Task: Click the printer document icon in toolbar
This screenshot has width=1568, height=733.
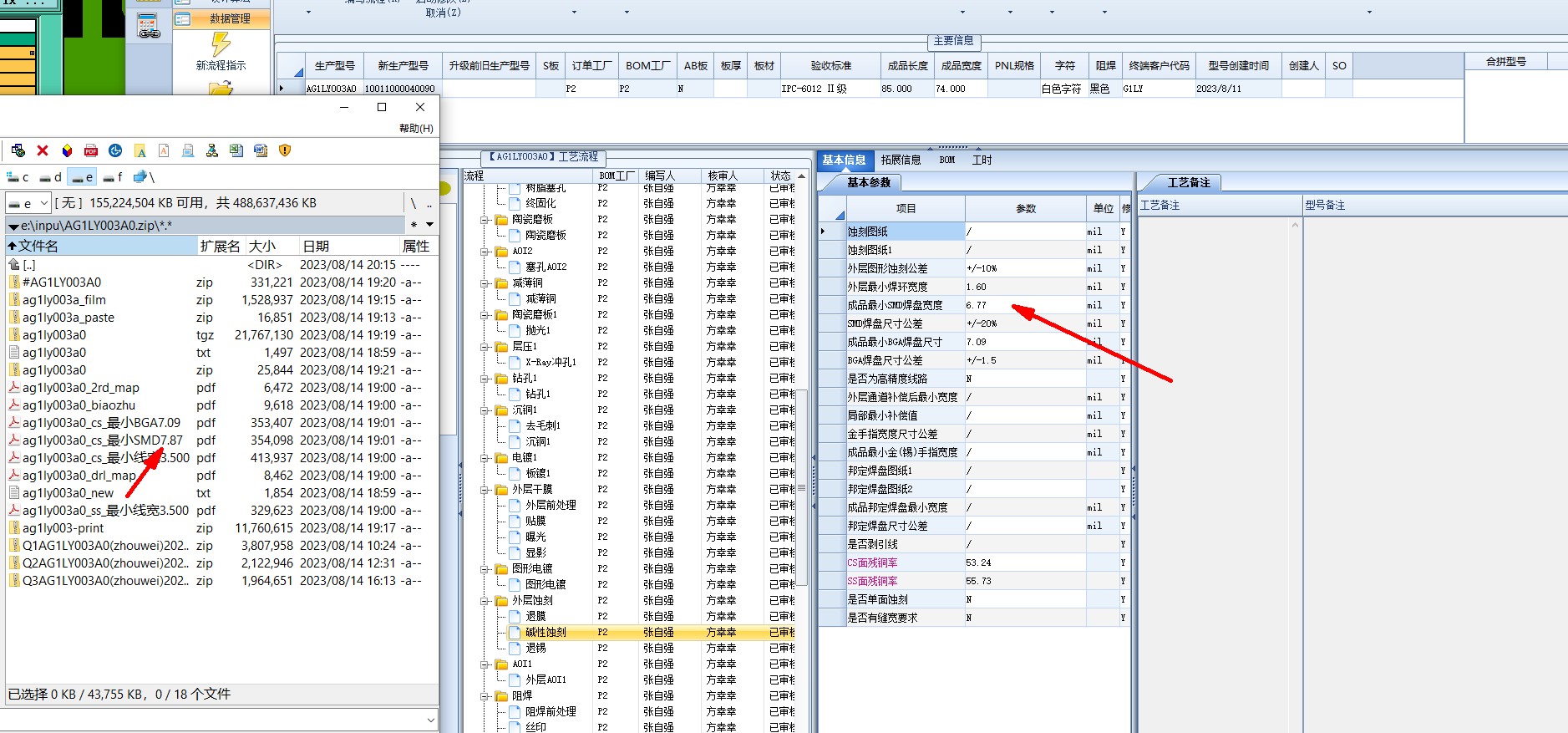Action: click(x=188, y=150)
